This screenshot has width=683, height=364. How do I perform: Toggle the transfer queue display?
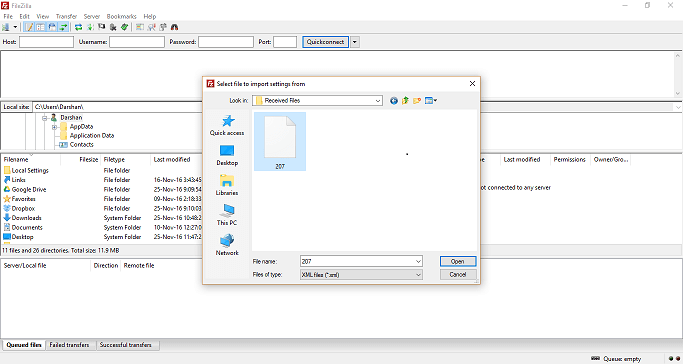point(64,27)
